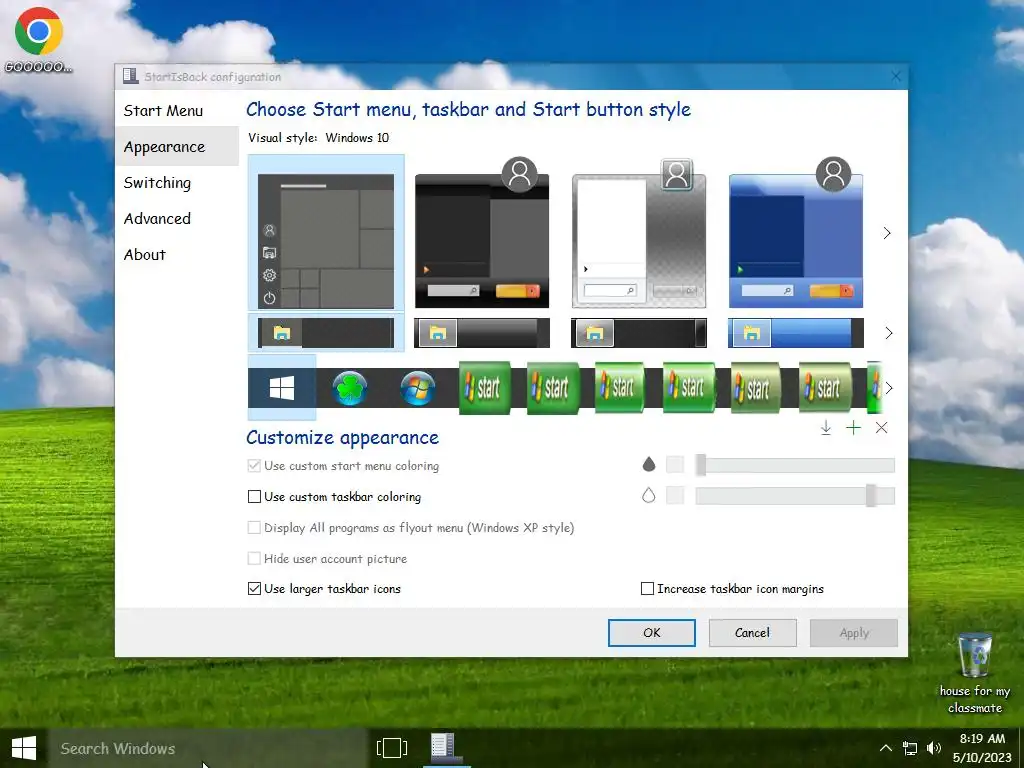Click the Search Windows box on the taskbar
The image size is (1024, 768).
208,748
